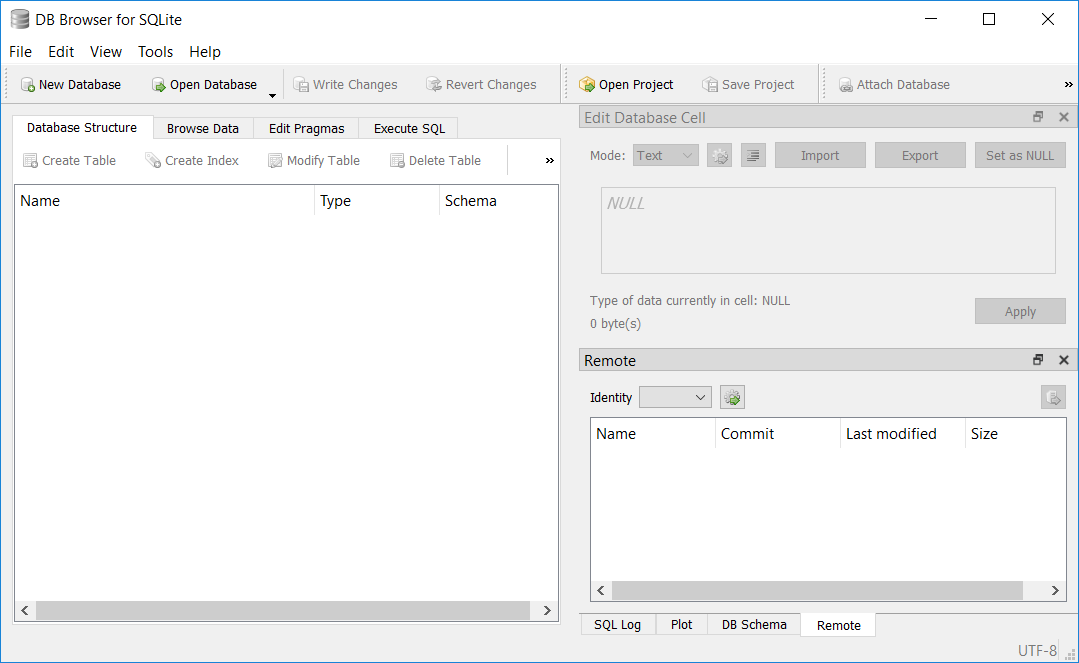Click the word wrap lines icon

(754, 156)
